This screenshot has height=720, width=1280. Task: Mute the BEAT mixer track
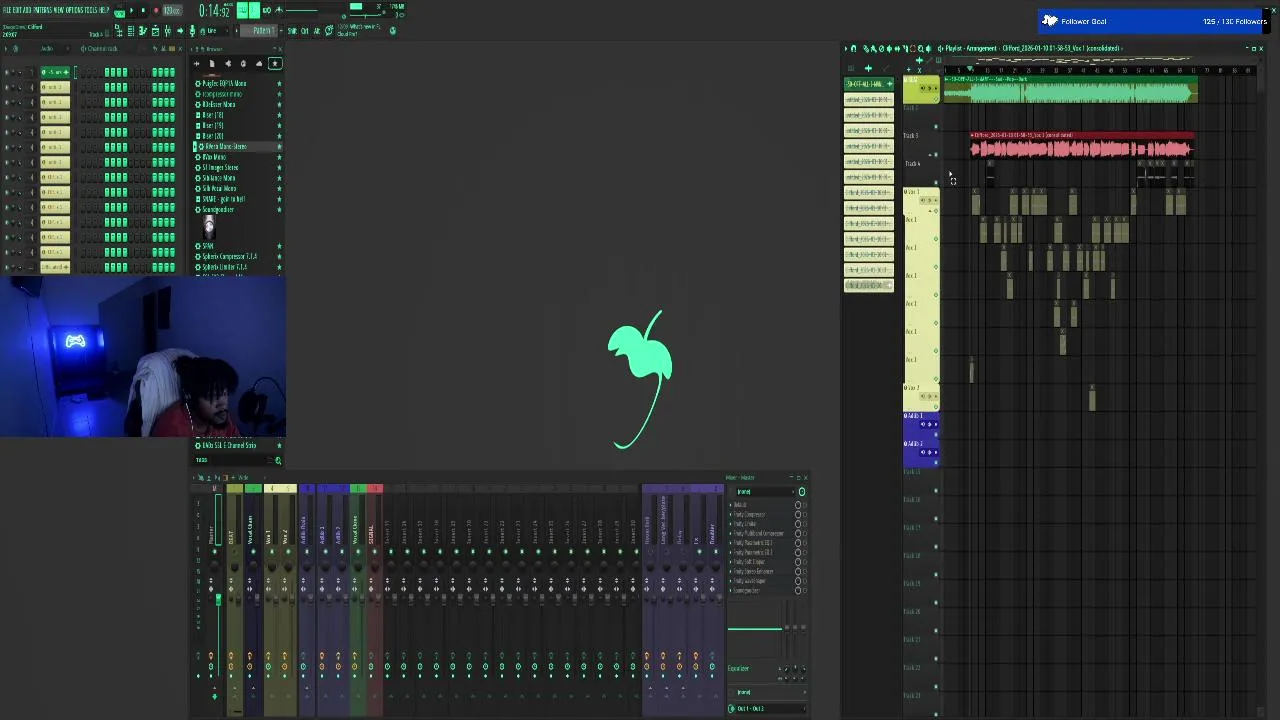click(x=234, y=552)
